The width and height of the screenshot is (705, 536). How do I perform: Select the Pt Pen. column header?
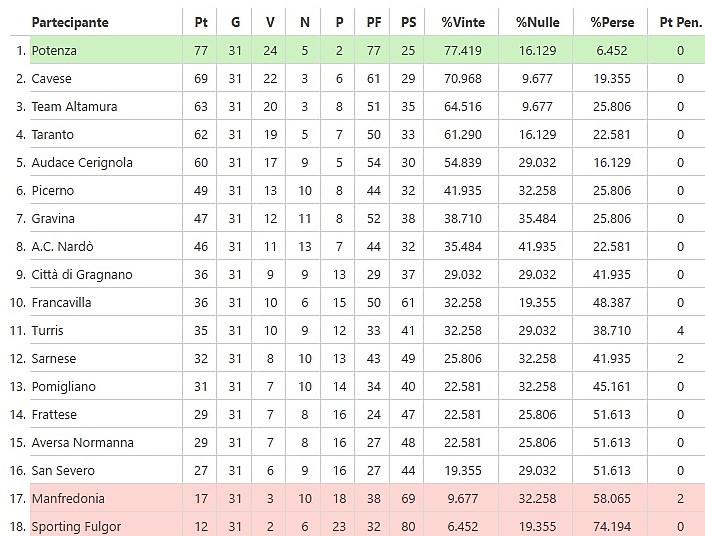681,22
